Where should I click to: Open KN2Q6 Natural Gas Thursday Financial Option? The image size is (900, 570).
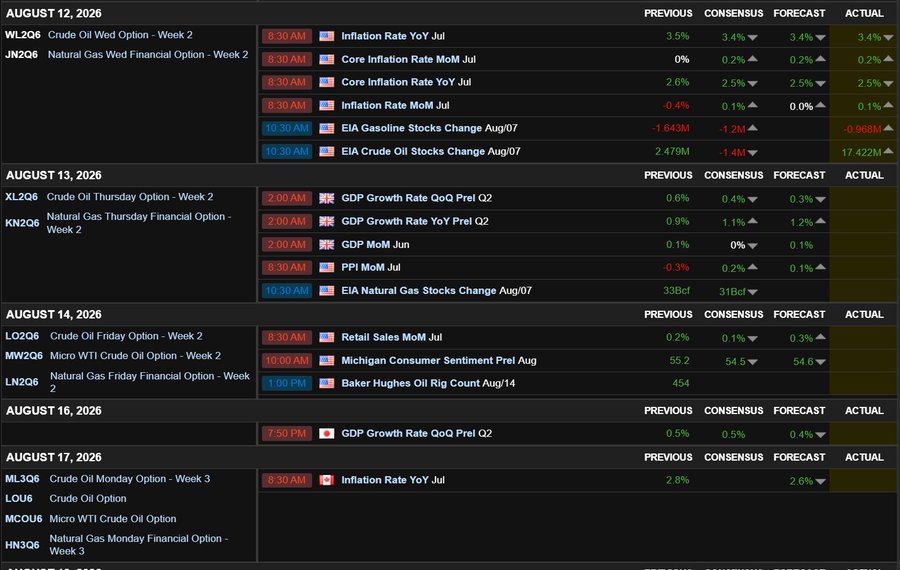118,223
